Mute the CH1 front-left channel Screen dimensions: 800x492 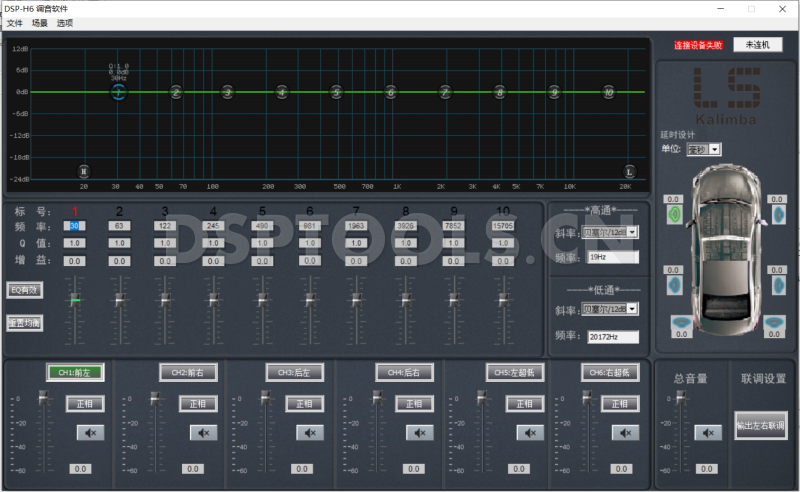point(90,433)
